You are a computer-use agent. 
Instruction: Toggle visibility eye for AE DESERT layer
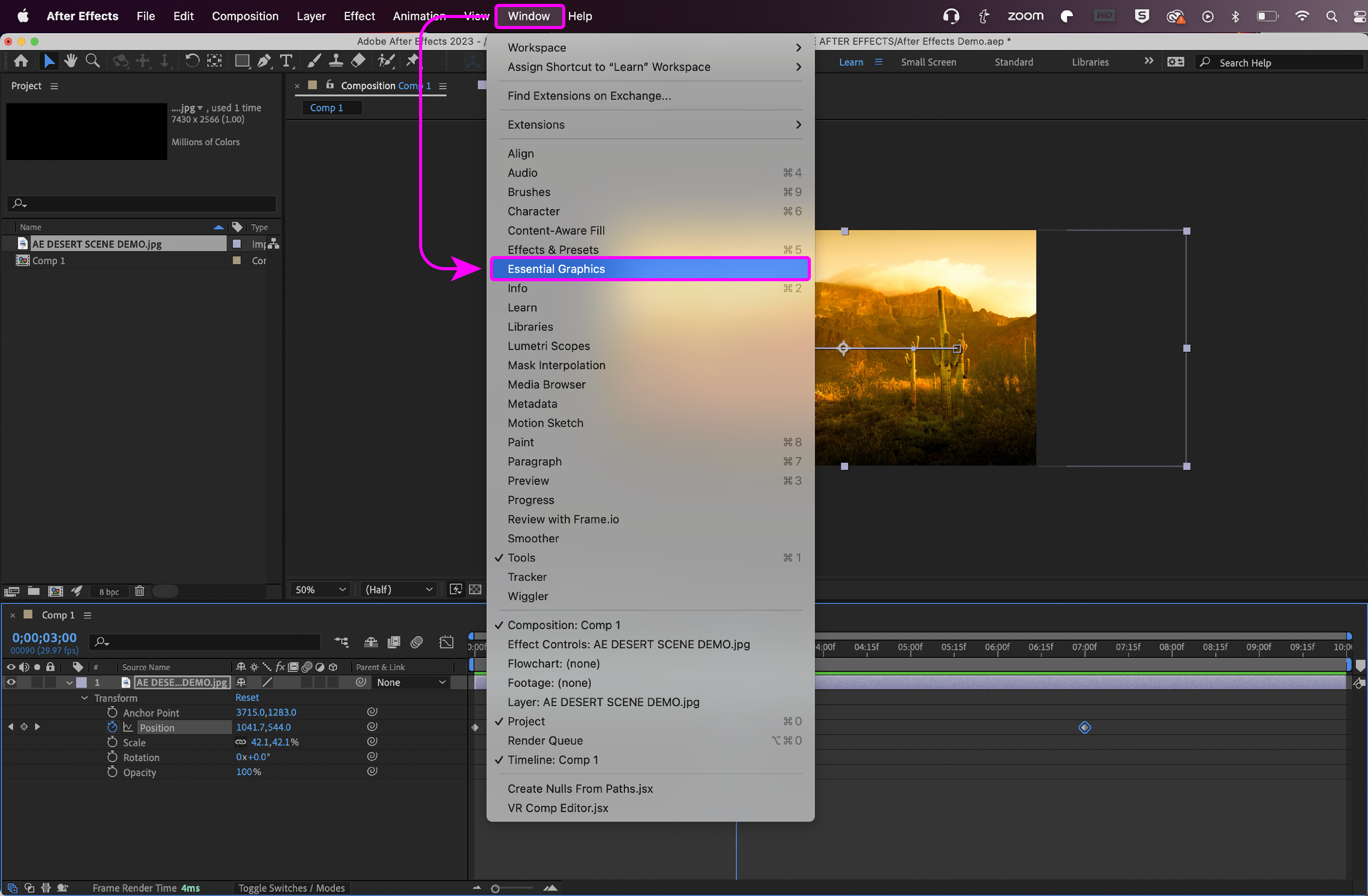11,682
